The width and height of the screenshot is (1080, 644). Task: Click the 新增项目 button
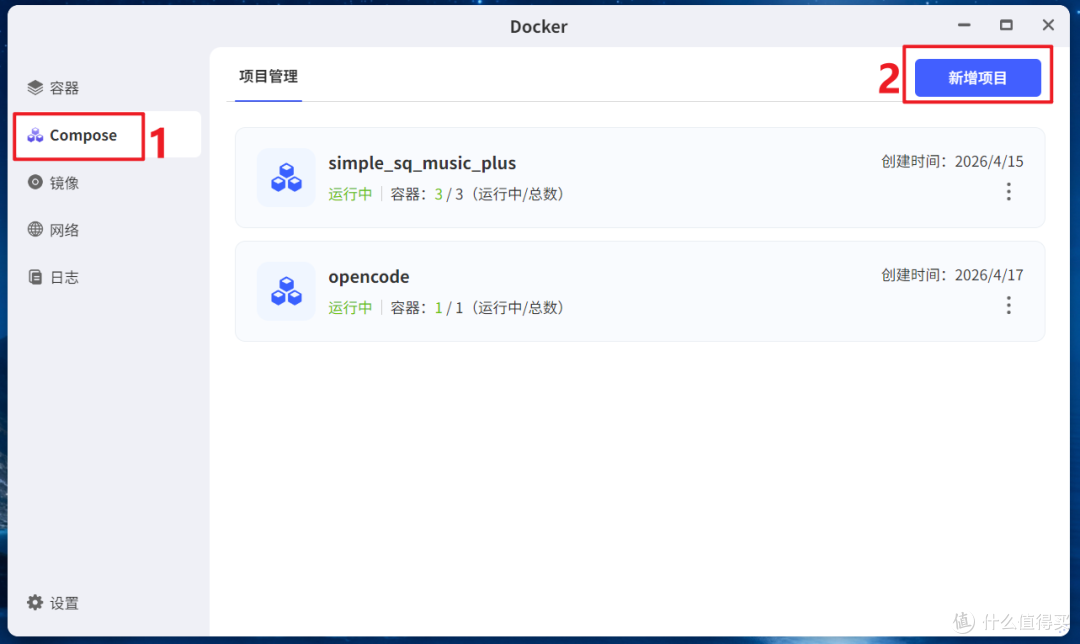[977, 78]
